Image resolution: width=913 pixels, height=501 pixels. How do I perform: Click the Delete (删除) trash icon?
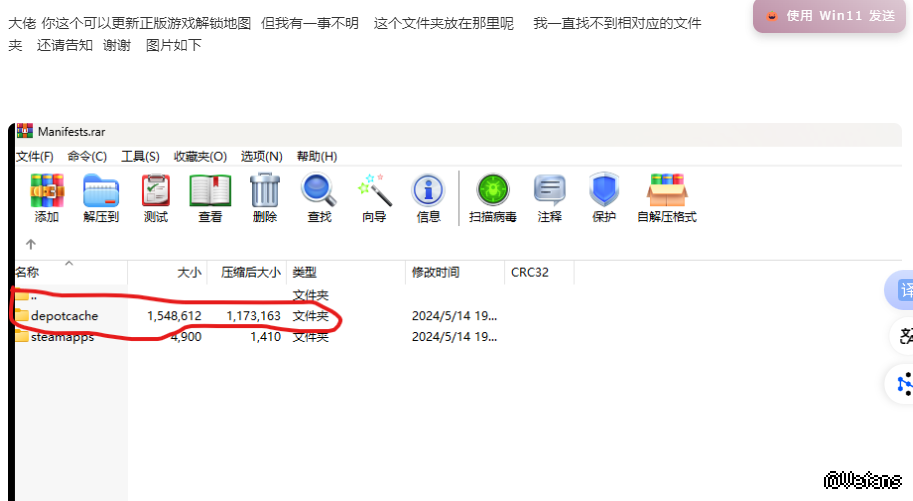265,190
